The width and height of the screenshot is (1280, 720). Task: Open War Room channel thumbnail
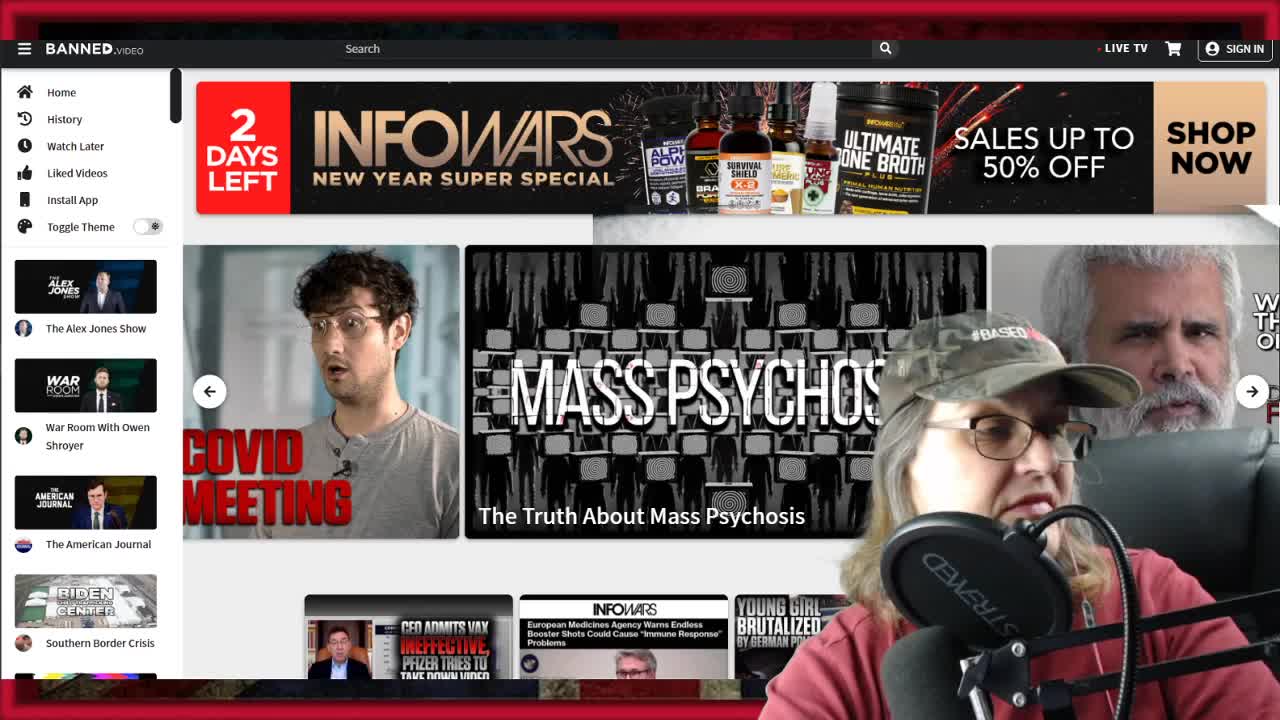point(85,385)
